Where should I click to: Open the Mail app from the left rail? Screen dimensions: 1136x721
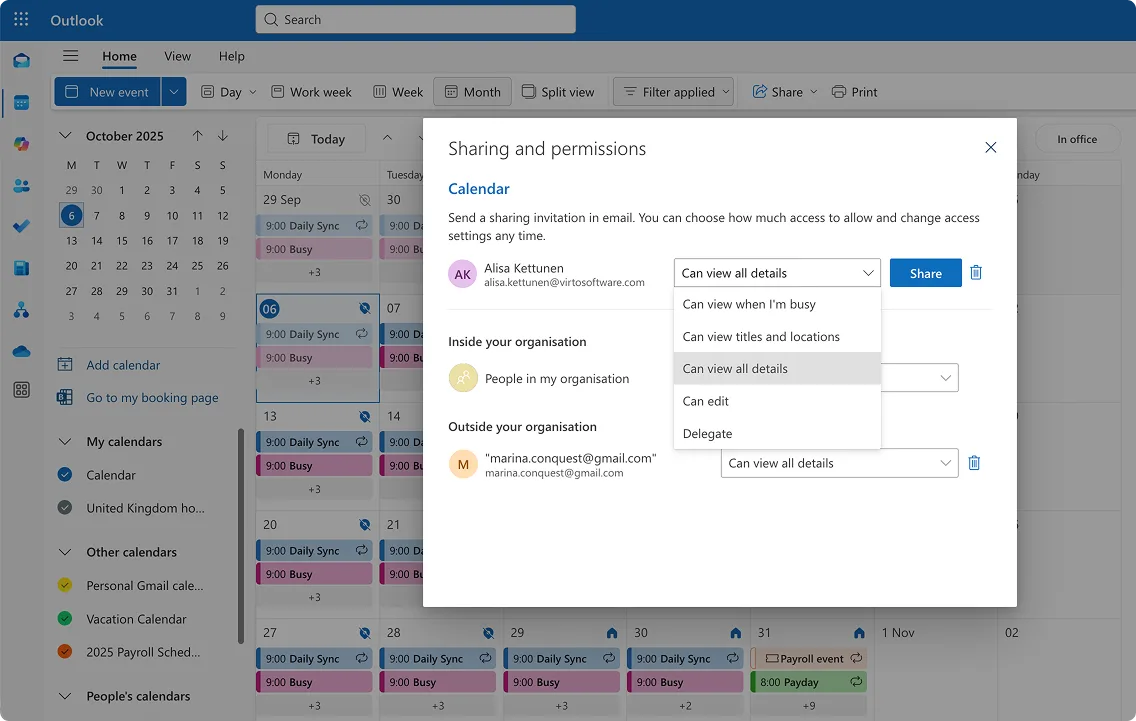click(x=21, y=60)
